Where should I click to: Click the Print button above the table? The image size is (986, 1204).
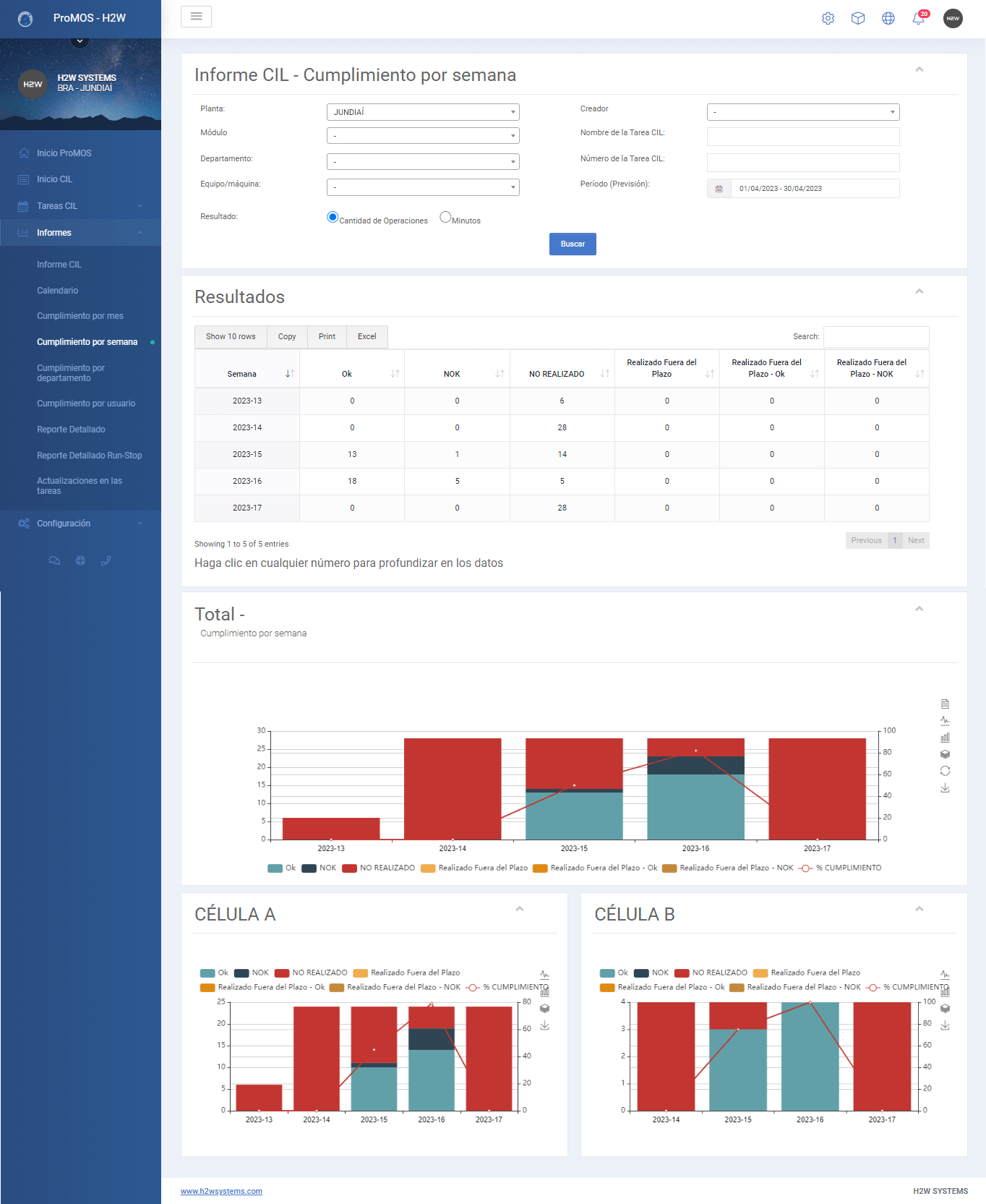click(327, 337)
